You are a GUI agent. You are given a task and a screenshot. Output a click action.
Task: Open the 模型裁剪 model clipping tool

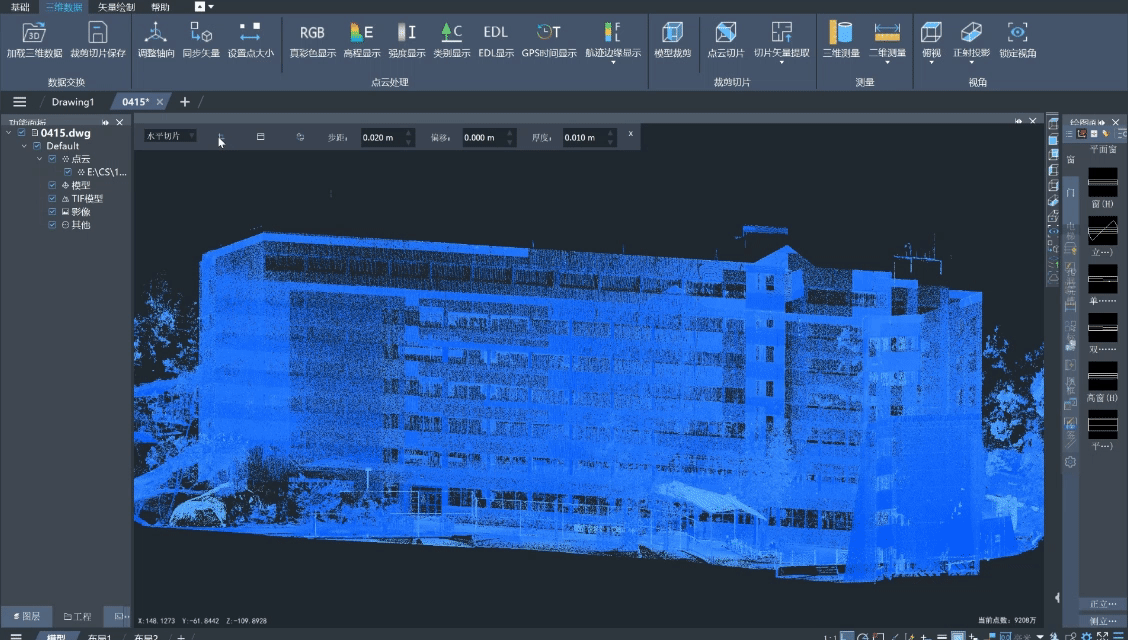pyautogui.click(x=672, y=33)
